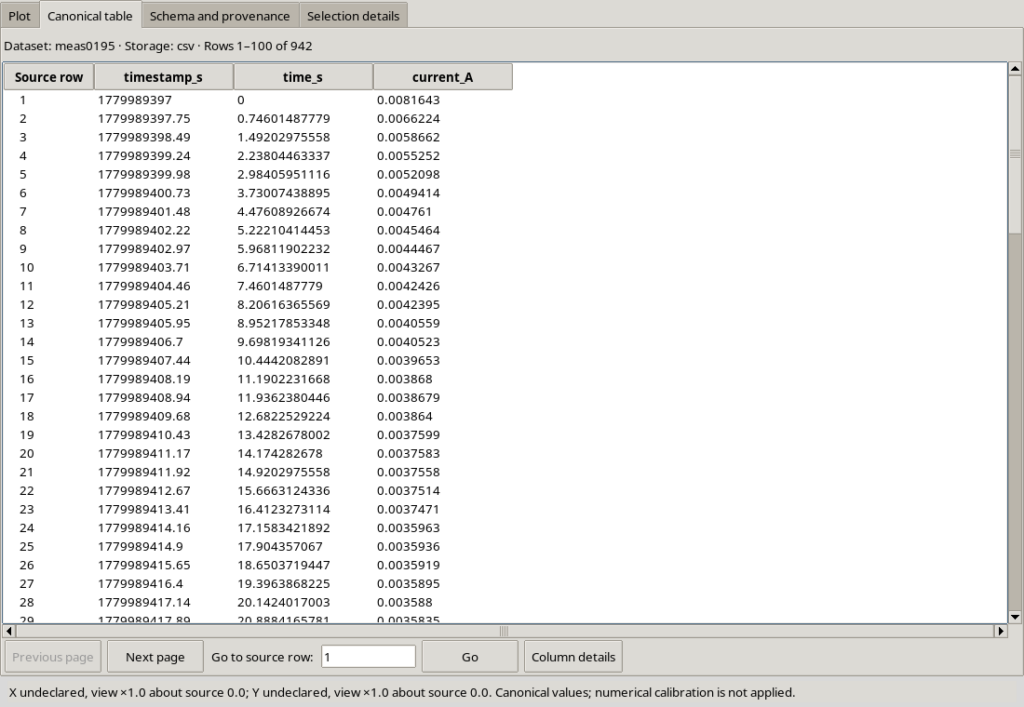Click the Go button
This screenshot has height=707, width=1024.
coord(470,657)
